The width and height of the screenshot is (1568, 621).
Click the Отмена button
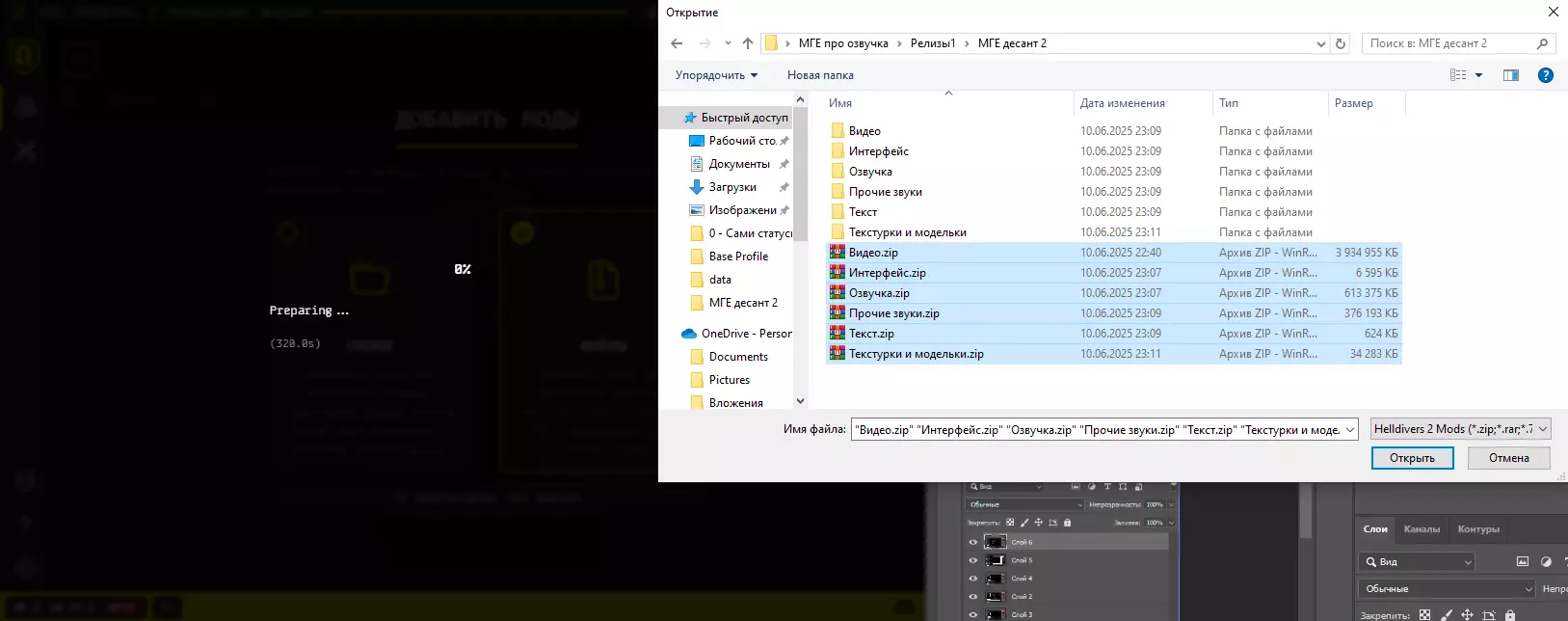click(x=1508, y=458)
